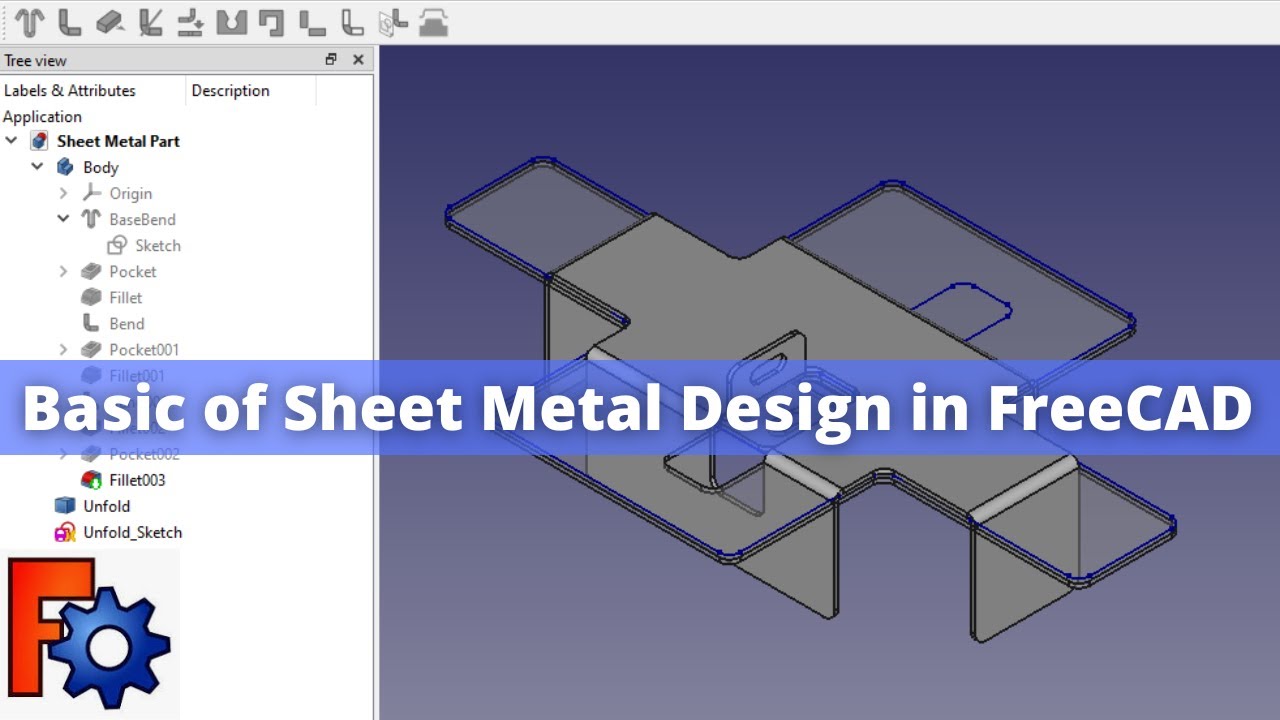Click the Fillet003 feature icon
Screen dimensions: 1280x720
pyautogui.click(x=91, y=480)
